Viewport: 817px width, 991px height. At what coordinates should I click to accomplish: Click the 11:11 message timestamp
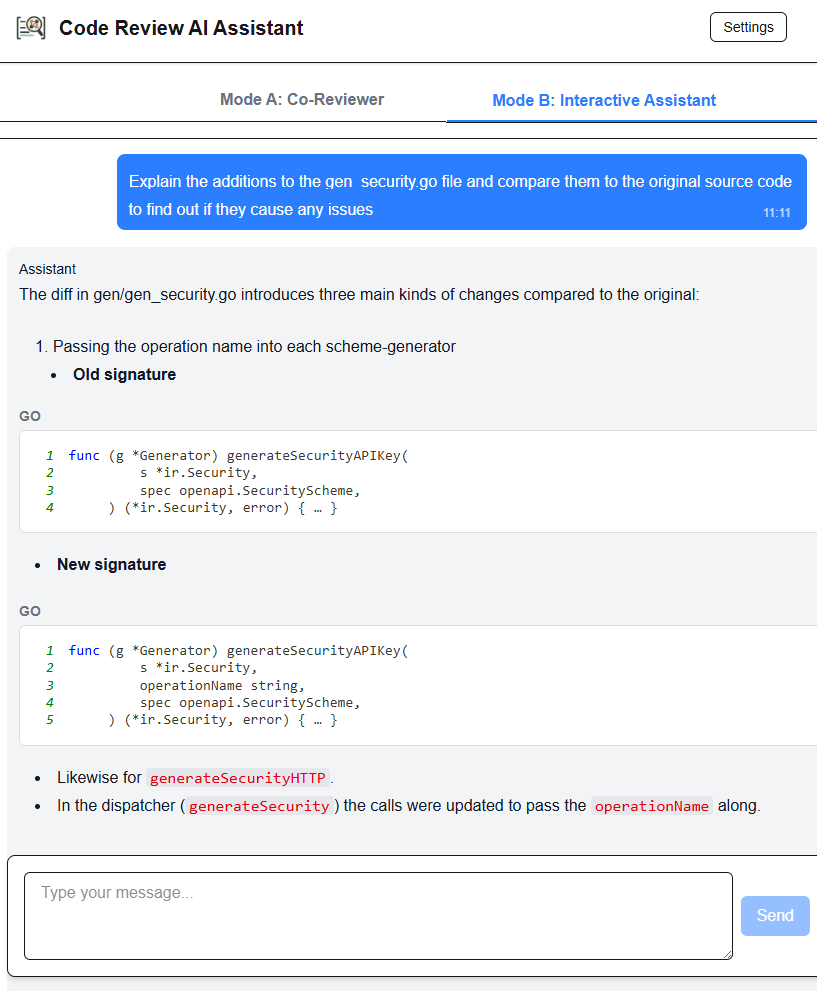pos(777,213)
